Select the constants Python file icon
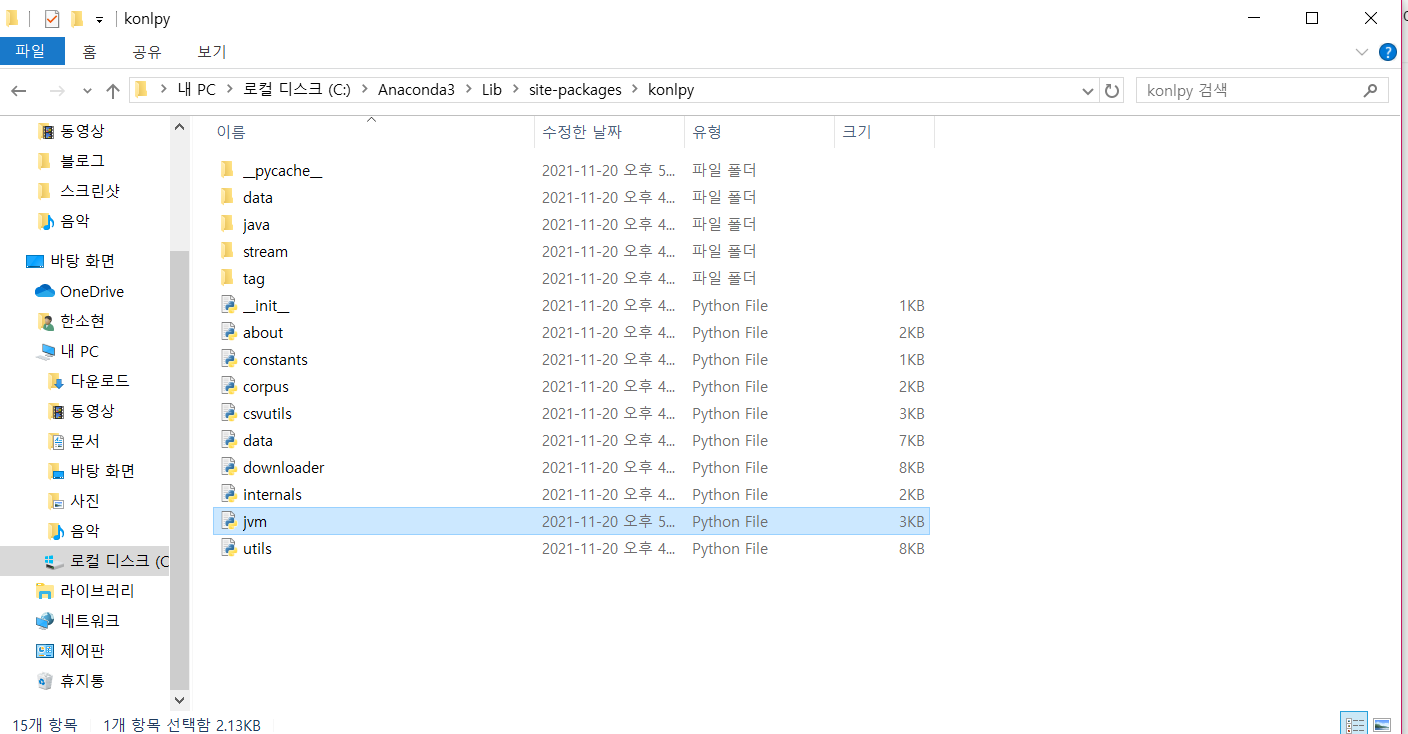 (228, 359)
